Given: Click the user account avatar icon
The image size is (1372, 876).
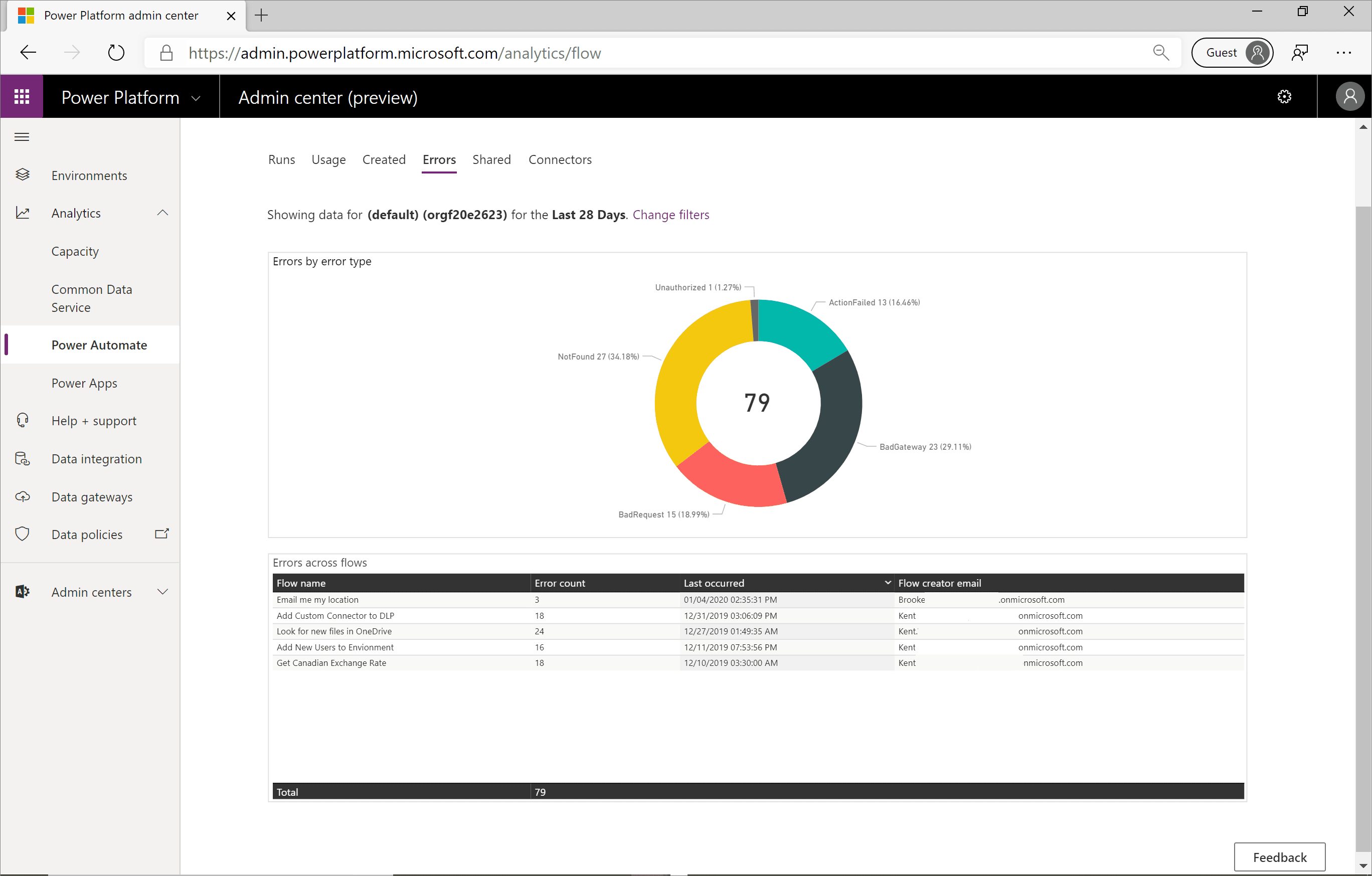Looking at the screenshot, I should 1350,97.
